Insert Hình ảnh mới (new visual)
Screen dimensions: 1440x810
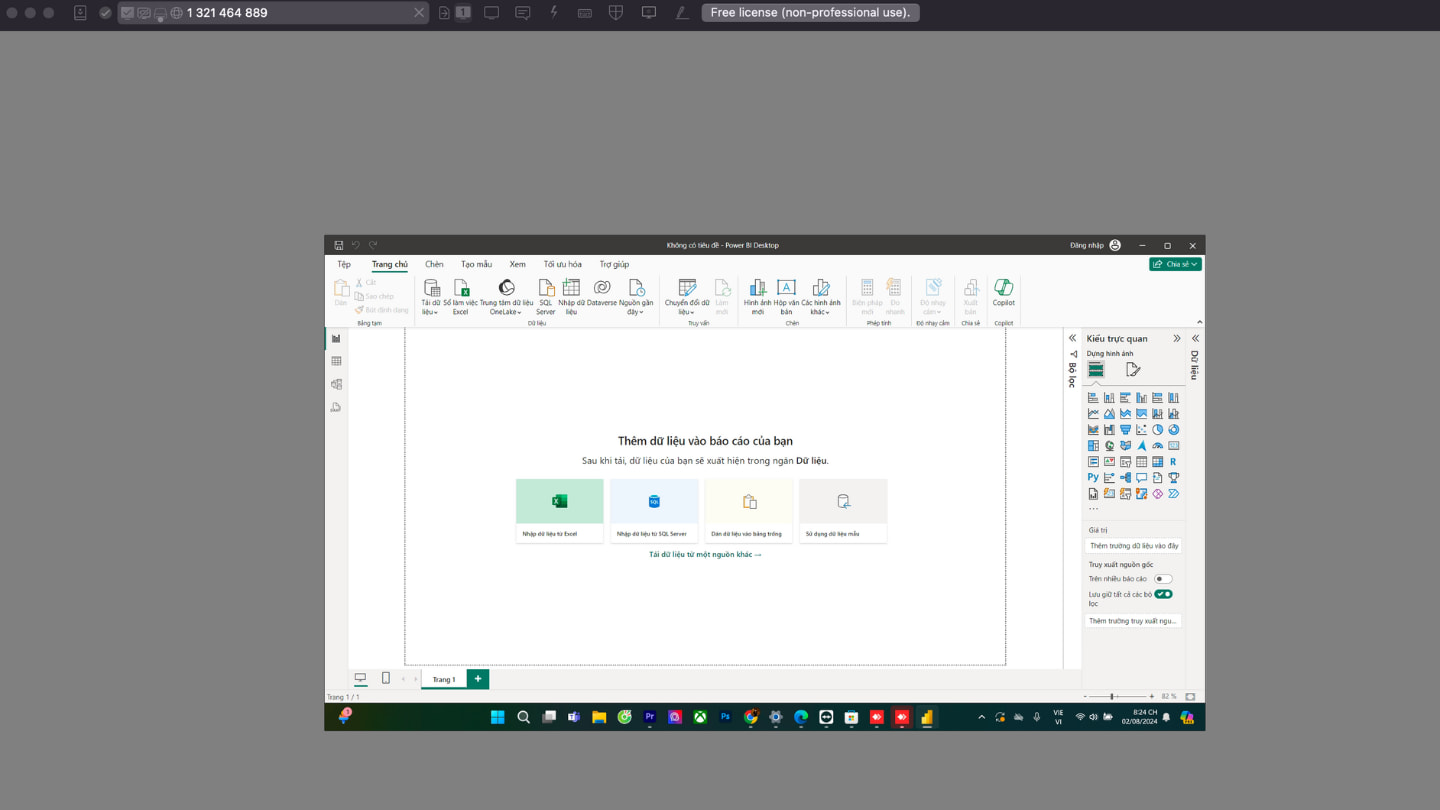pyautogui.click(x=757, y=297)
